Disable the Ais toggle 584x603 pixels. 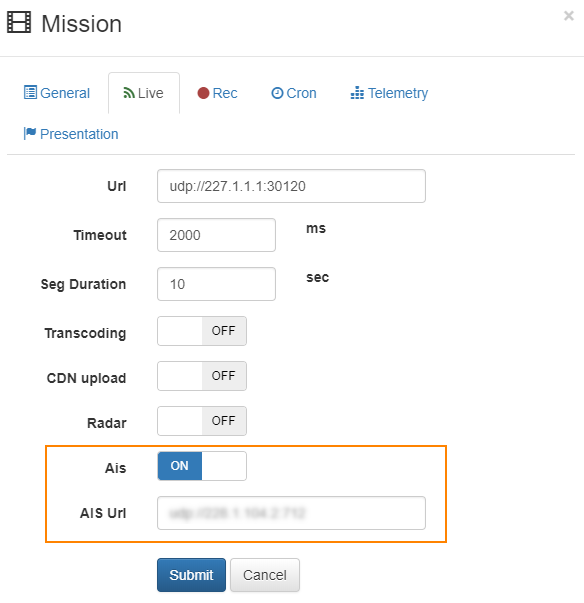coord(202,466)
